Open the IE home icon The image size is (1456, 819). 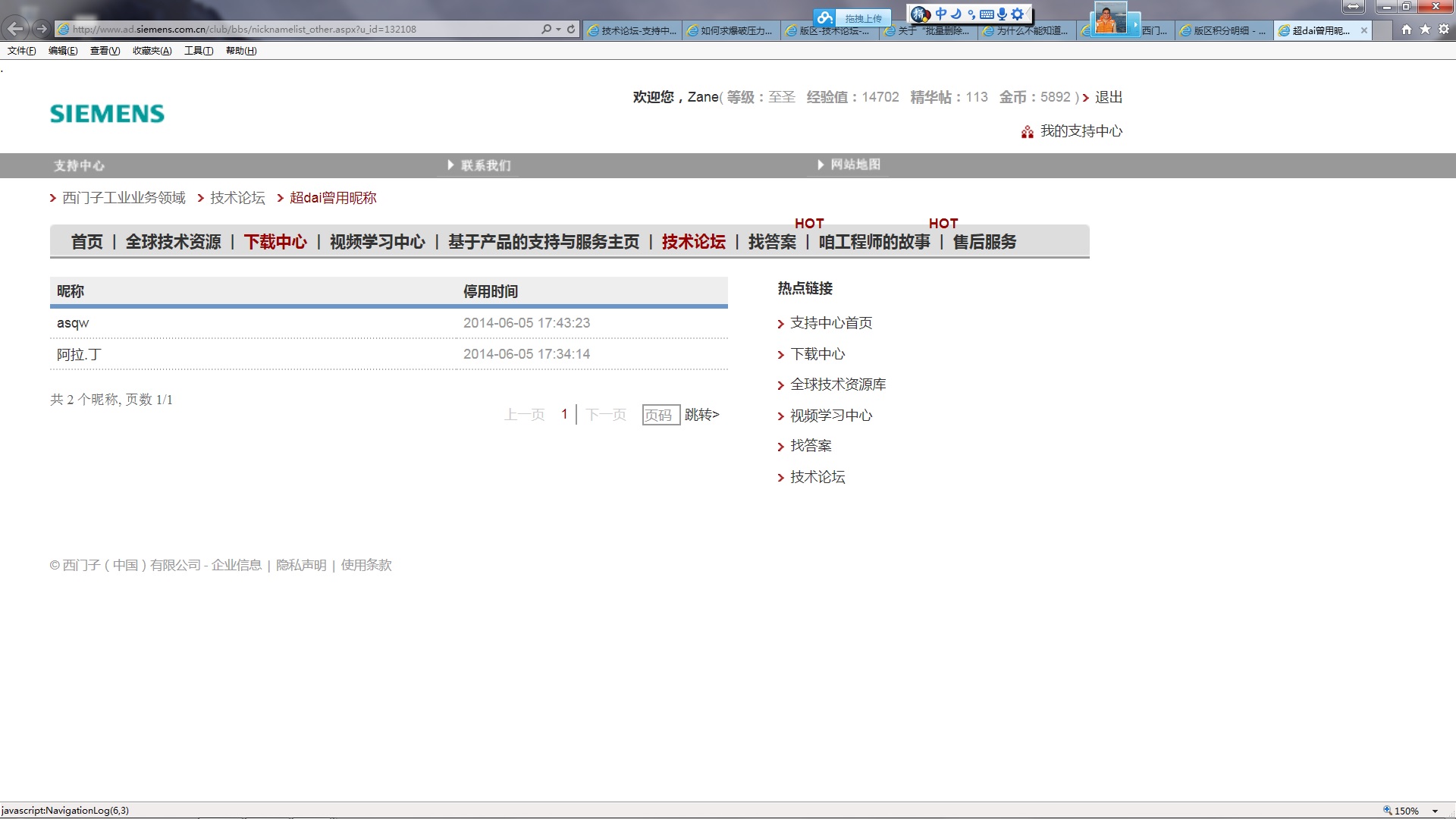point(1407,30)
